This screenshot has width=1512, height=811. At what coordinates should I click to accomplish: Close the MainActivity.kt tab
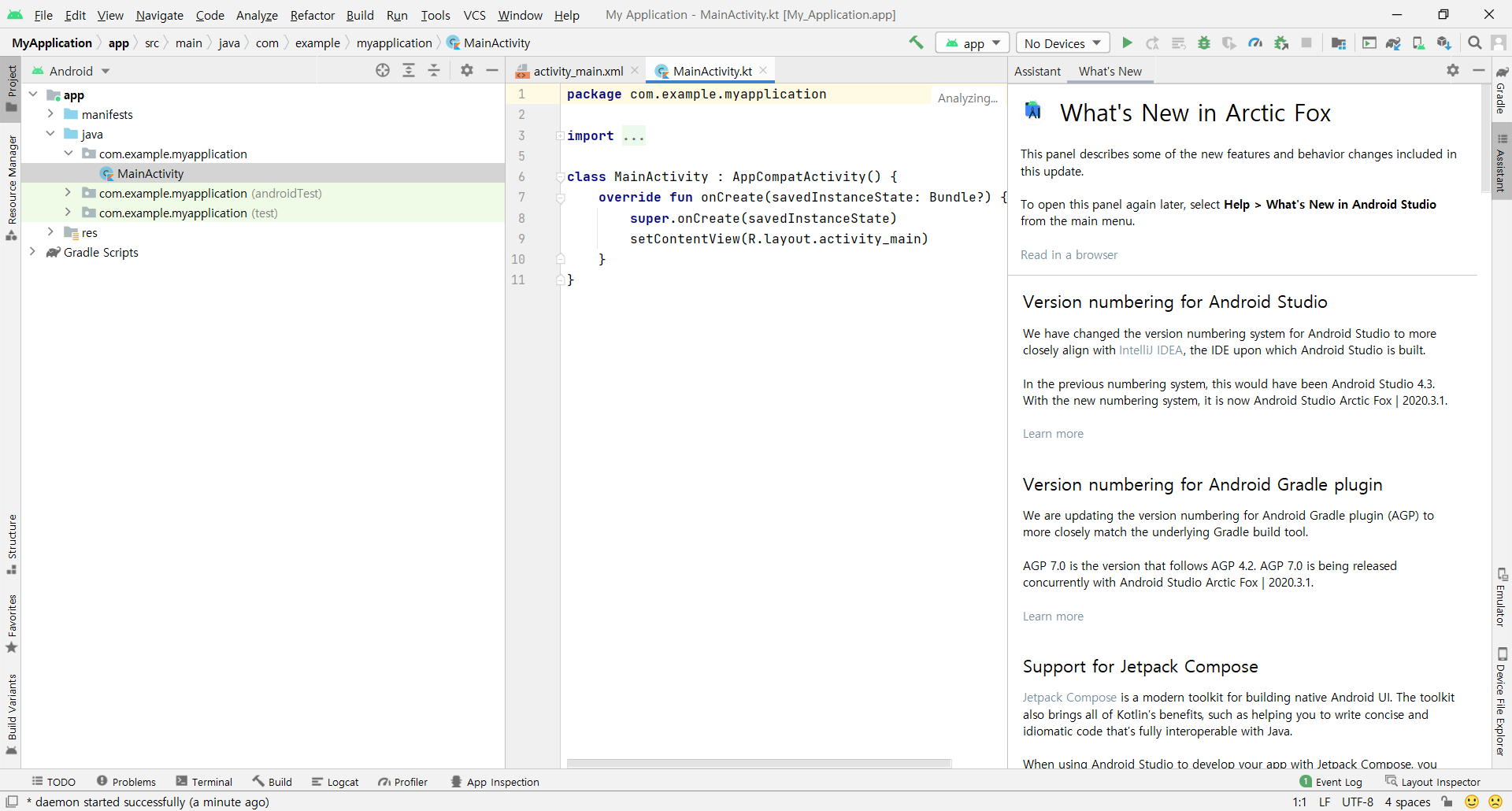point(763,70)
